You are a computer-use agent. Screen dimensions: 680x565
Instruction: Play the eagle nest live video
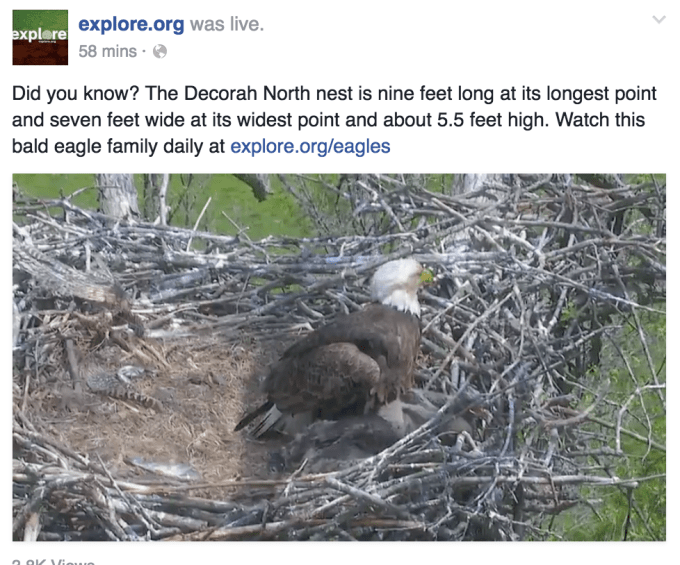(339, 357)
